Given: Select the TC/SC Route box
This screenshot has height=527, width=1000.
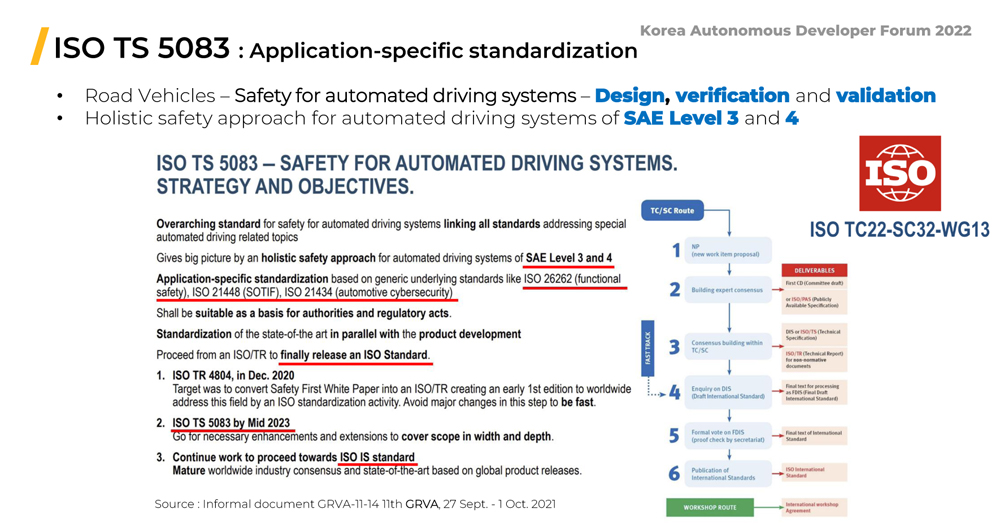Looking at the screenshot, I should click(673, 211).
